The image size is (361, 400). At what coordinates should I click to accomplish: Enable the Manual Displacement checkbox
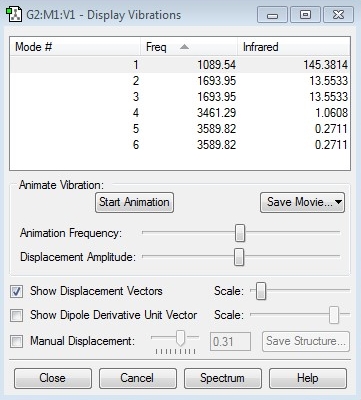[17, 341]
